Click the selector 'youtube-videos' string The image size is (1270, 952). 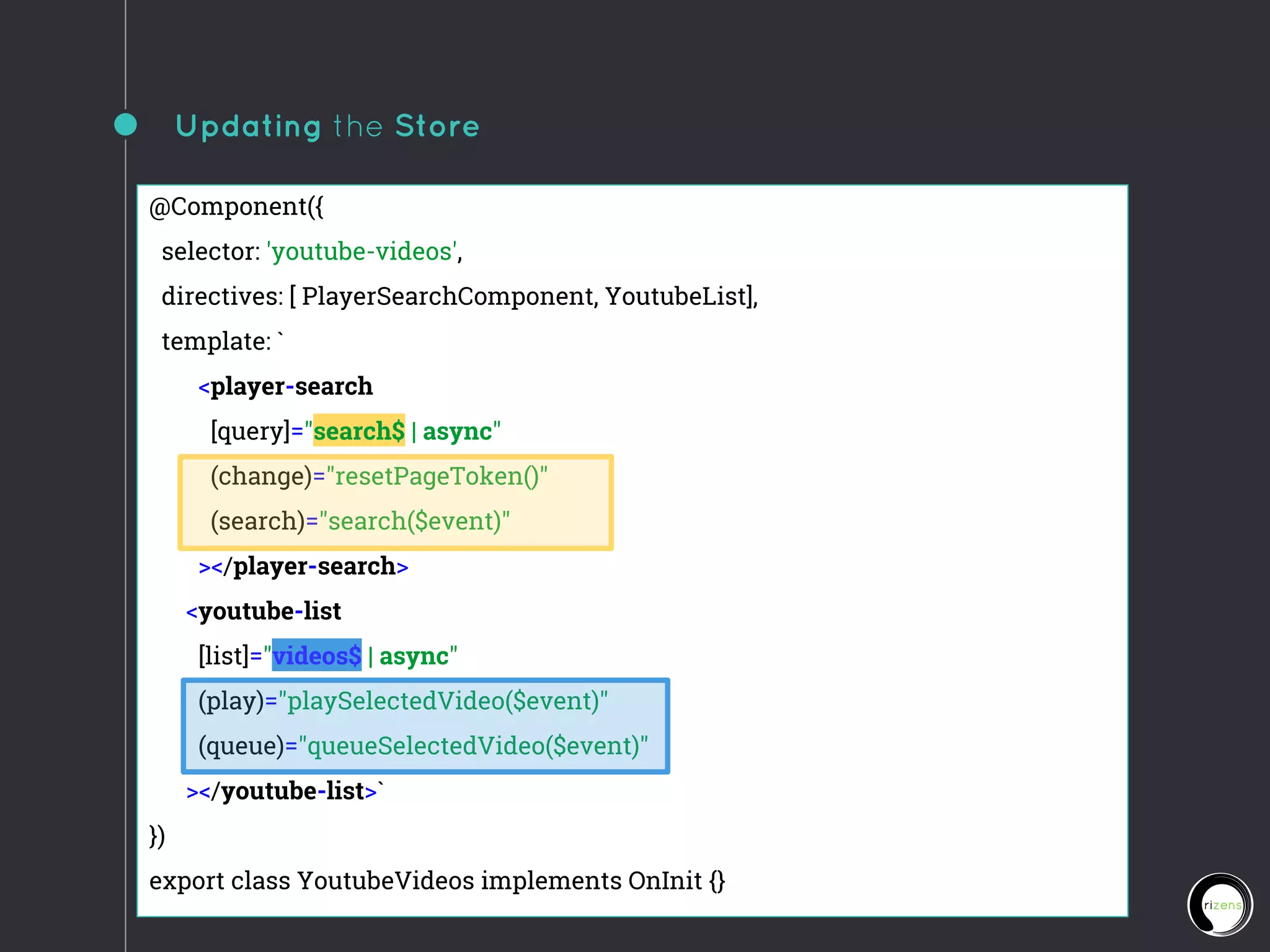coord(362,252)
